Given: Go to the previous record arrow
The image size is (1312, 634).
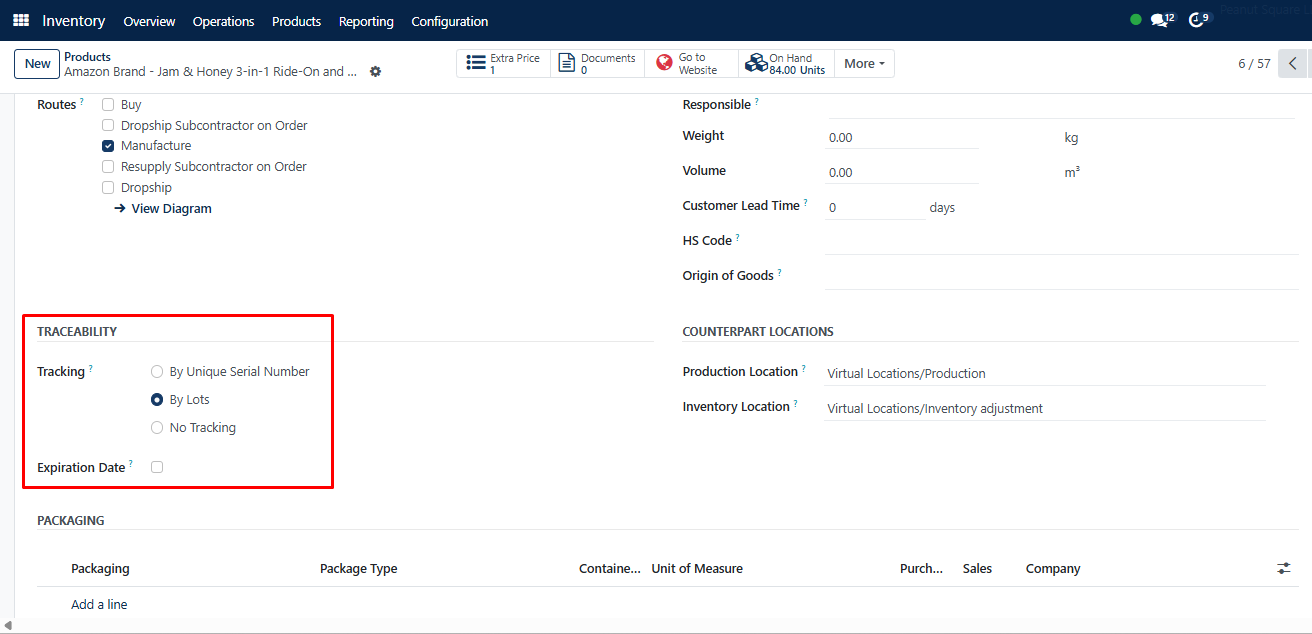Looking at the screenshot, I should [1293, 64].
